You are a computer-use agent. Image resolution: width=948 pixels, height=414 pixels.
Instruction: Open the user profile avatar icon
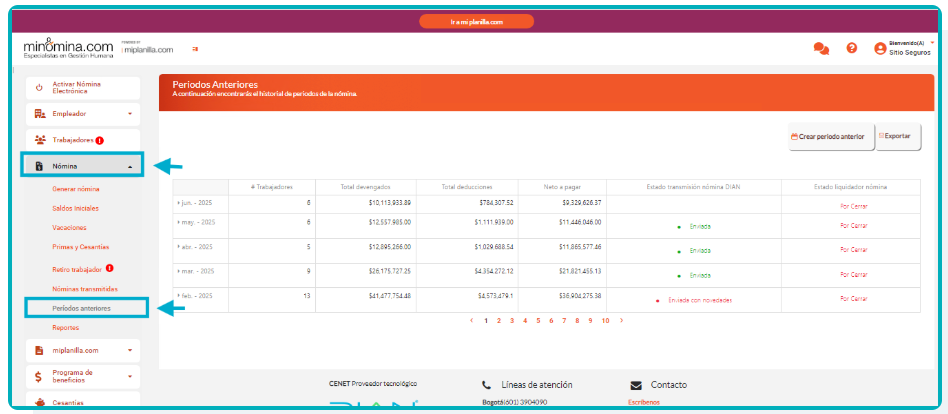(880, 48)
